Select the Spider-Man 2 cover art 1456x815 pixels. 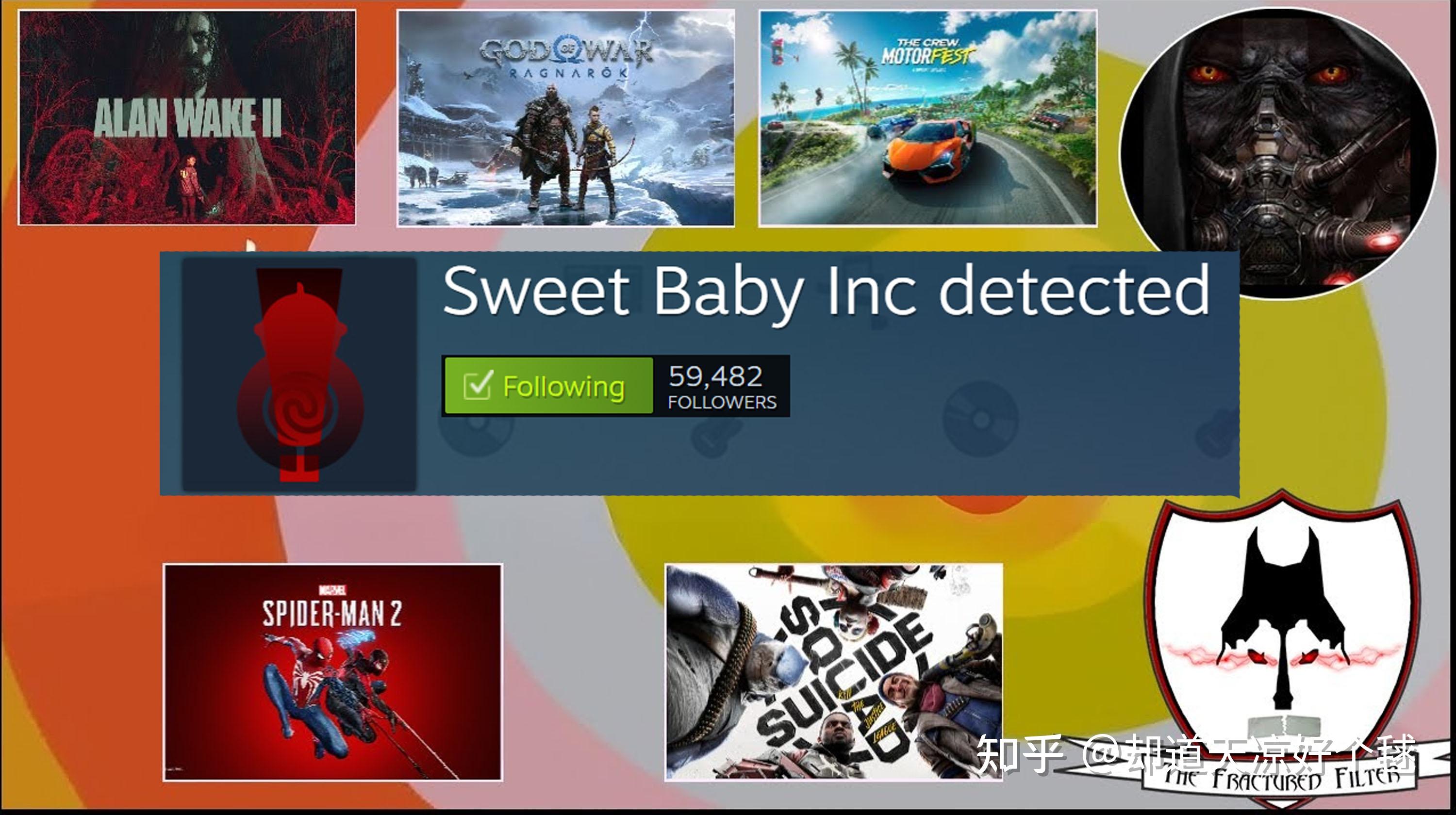click(x=332, y=672)
